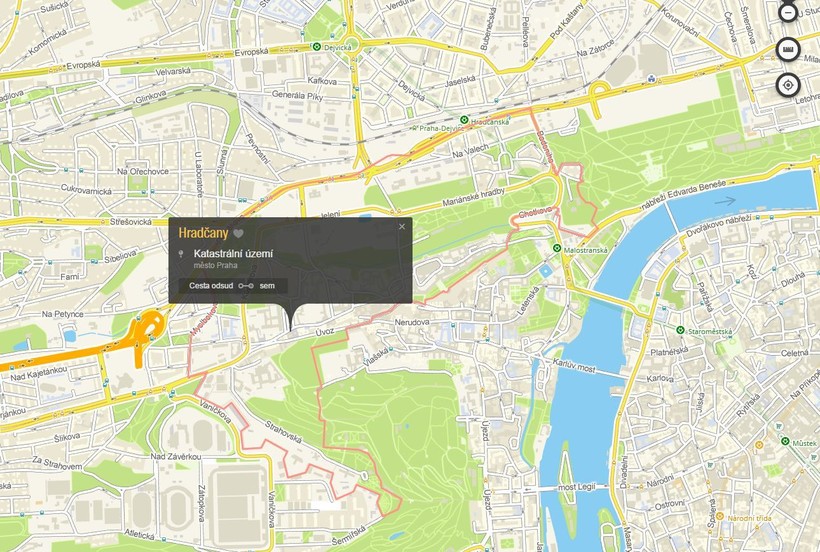
Task: Click the Můstek metro station marker
Action: pyautogui.click(x=785, y=440)
